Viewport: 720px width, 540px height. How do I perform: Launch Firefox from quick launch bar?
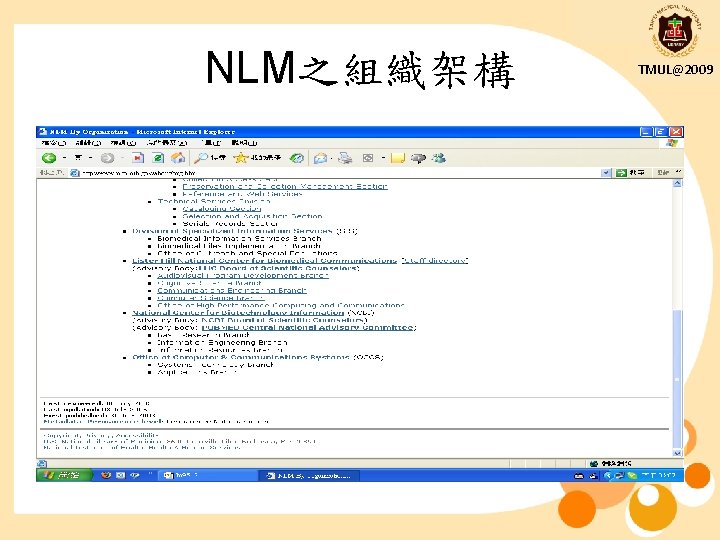(x=106, y=475)
